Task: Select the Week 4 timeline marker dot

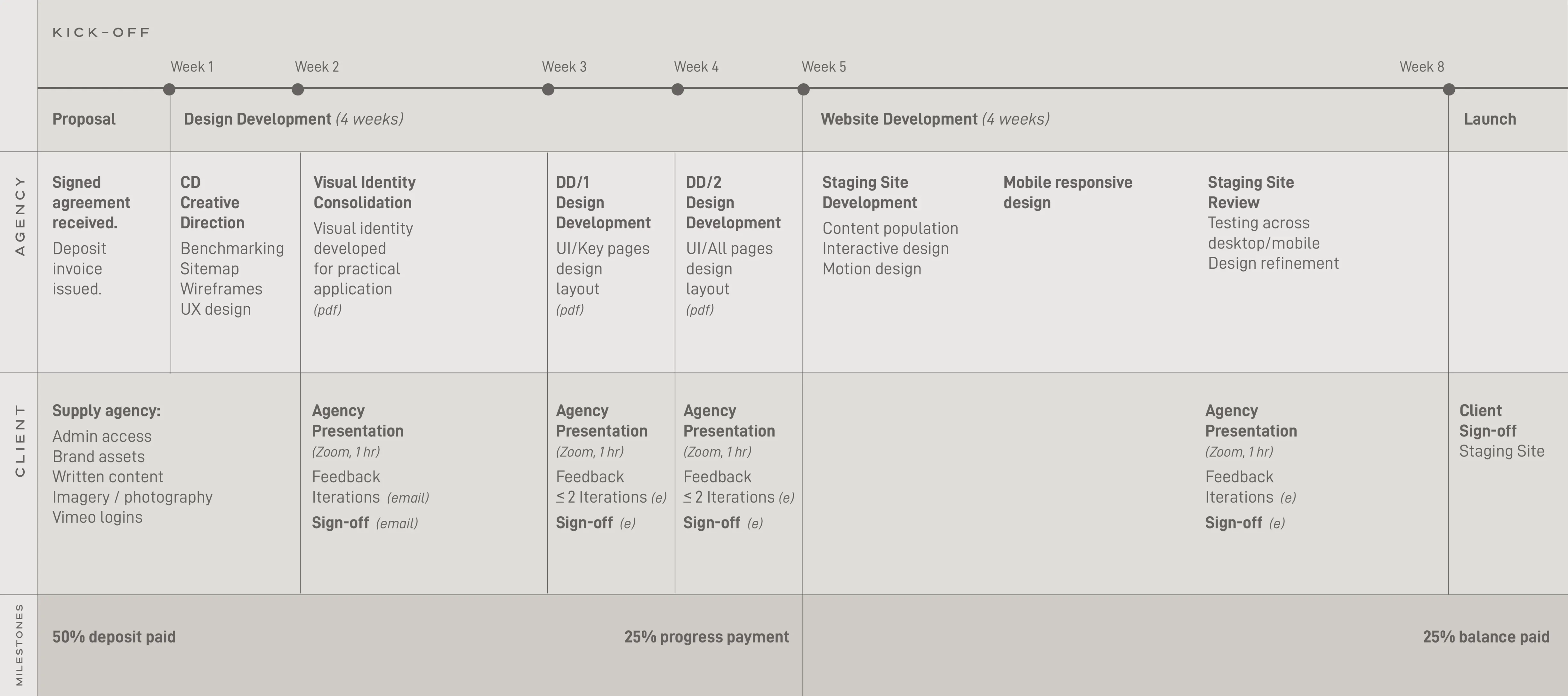Action: click(x=678, y=89)
